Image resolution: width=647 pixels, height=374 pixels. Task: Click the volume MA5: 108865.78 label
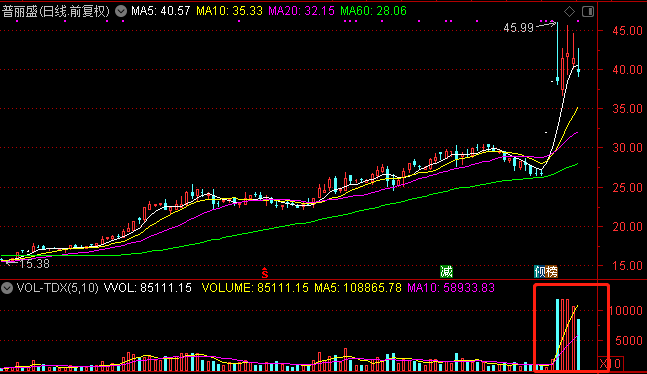coord(358,288)
